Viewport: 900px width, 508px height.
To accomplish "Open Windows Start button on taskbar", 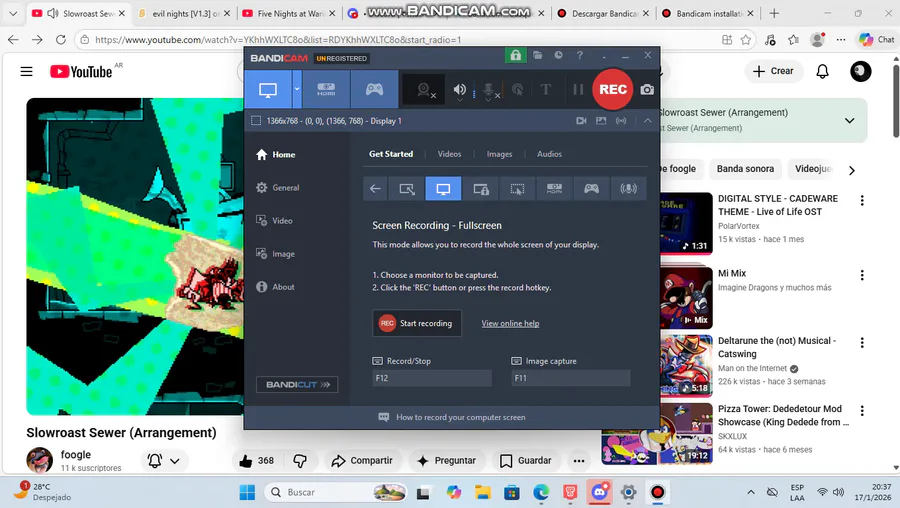I will pyautogui.click(x=247, y=493).
